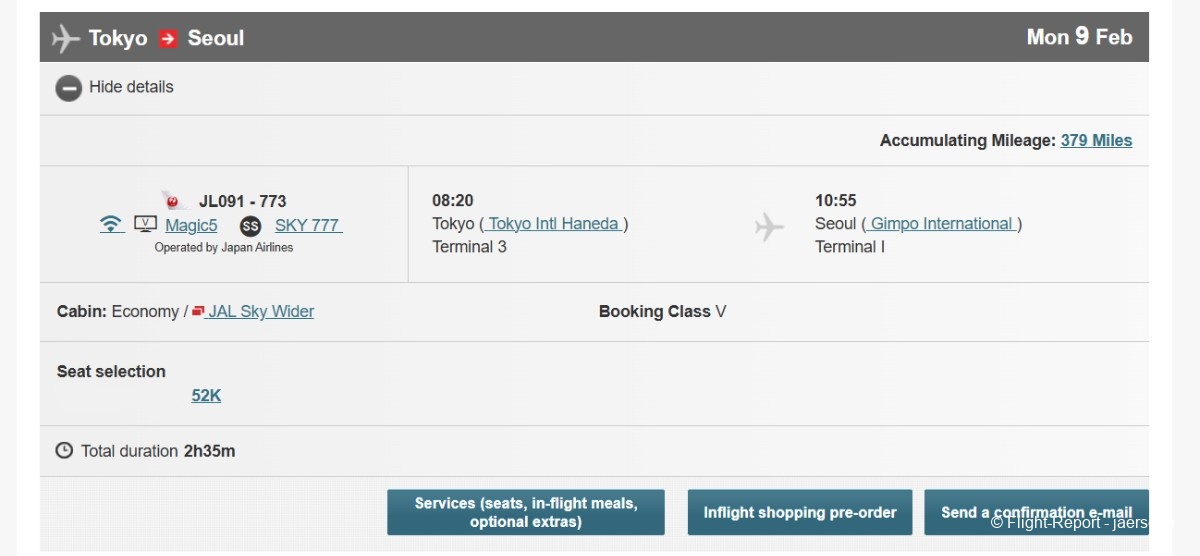Viewport: 1200px width, 556px height.
Task: Send a confirmation e-mail
Action: pyautogui.click(x=1036, y=512)
